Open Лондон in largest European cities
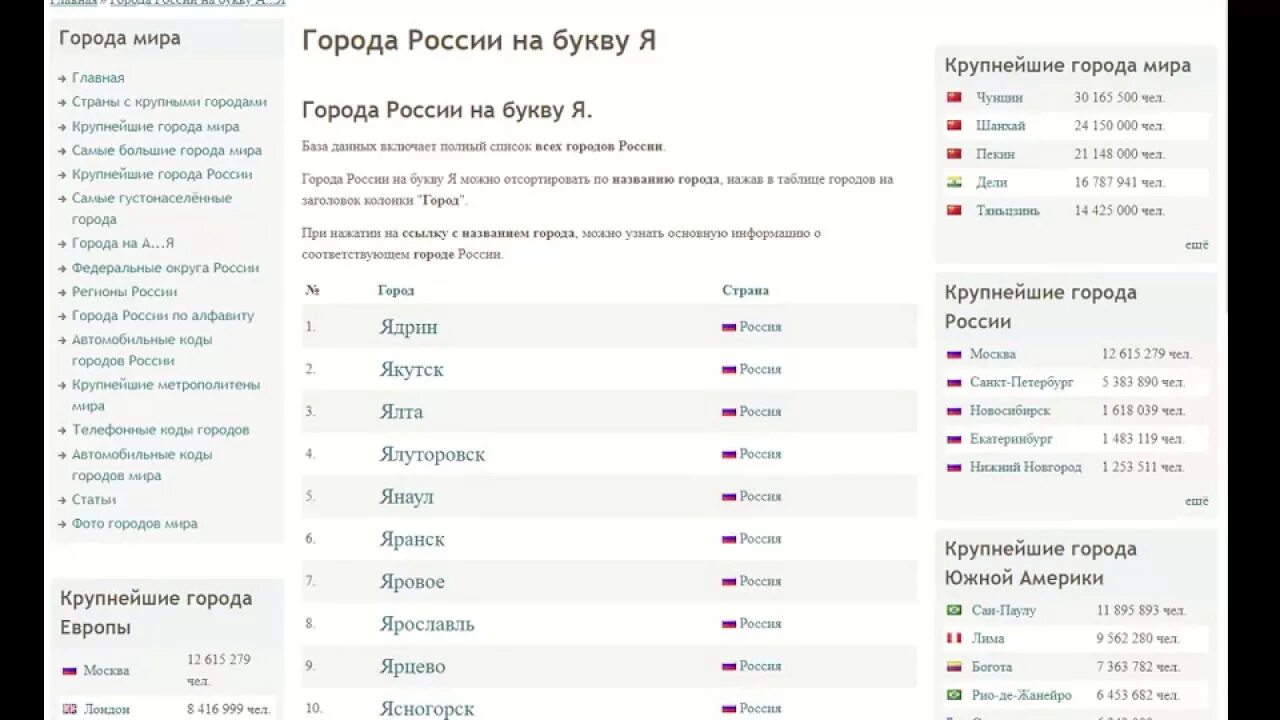Screen dimensions: 1280x720 [x=107, y=709]
